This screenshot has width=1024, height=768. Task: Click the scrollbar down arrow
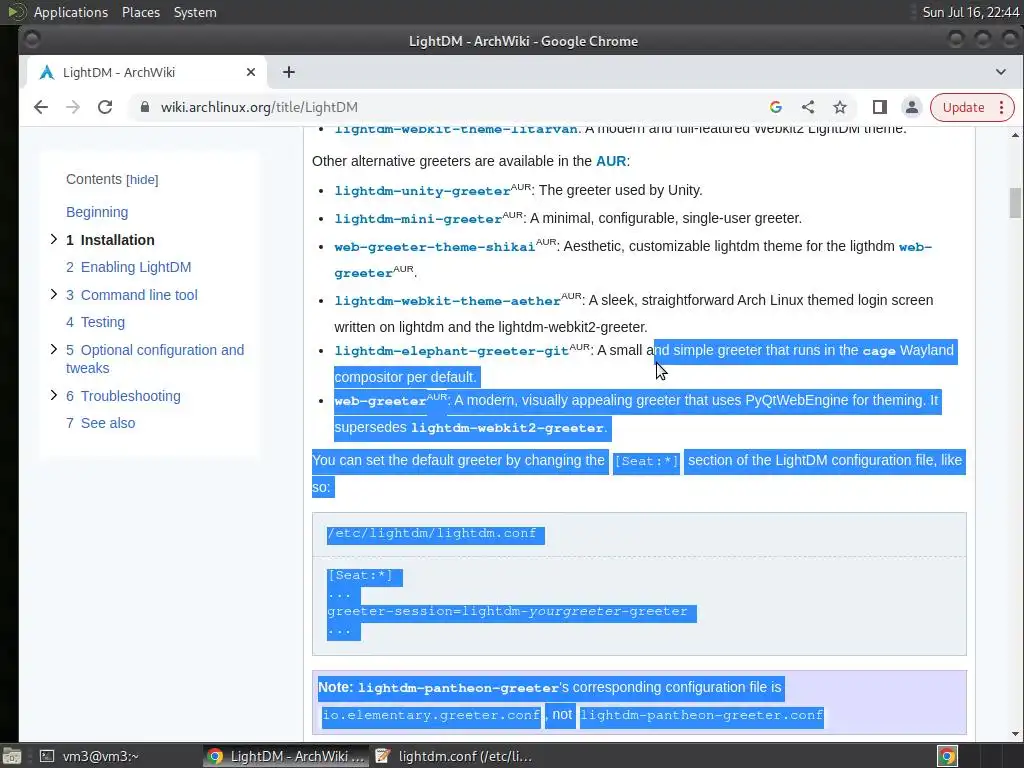tap(1015, 734)
